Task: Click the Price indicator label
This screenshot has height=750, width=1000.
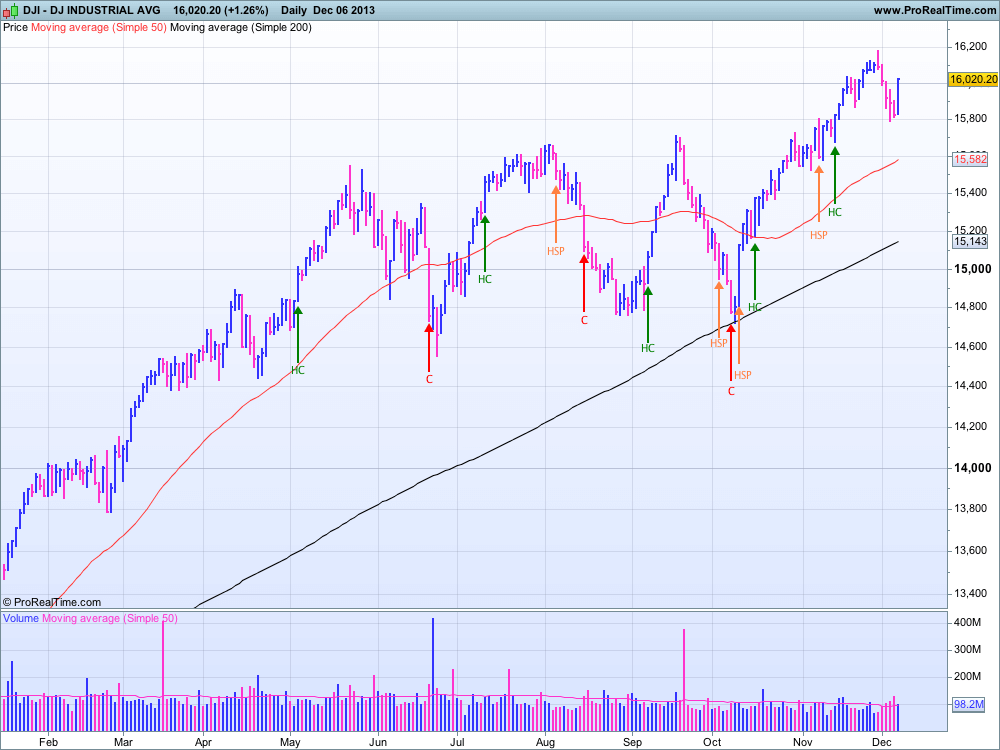Action: click(15, 27)
